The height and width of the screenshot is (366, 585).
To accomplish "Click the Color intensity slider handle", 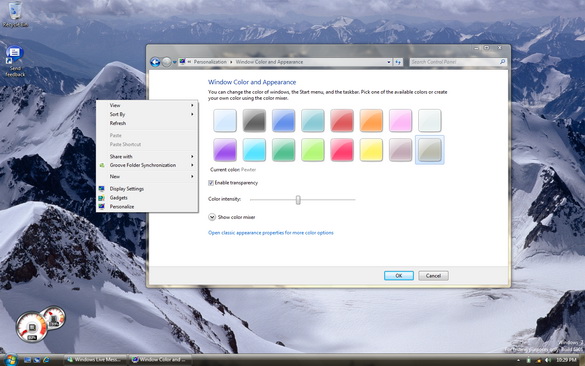I will 298,200.
